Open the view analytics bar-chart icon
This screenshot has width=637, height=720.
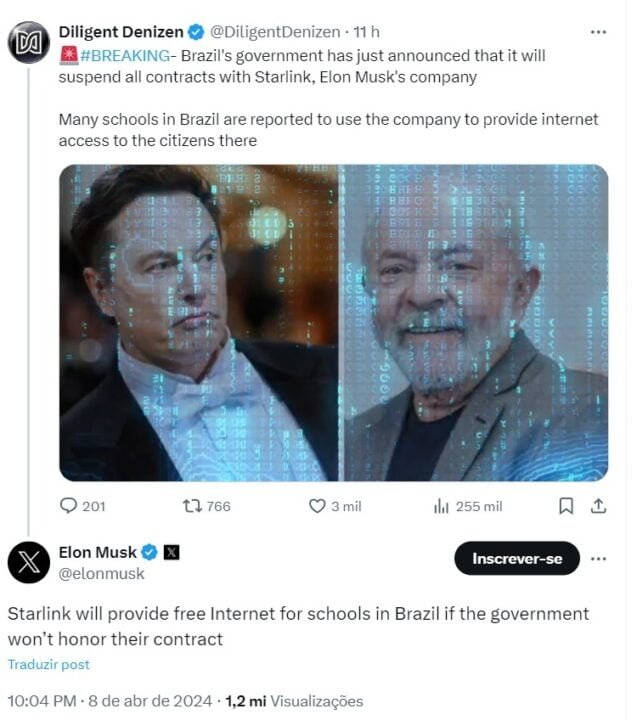click(441, 506)
